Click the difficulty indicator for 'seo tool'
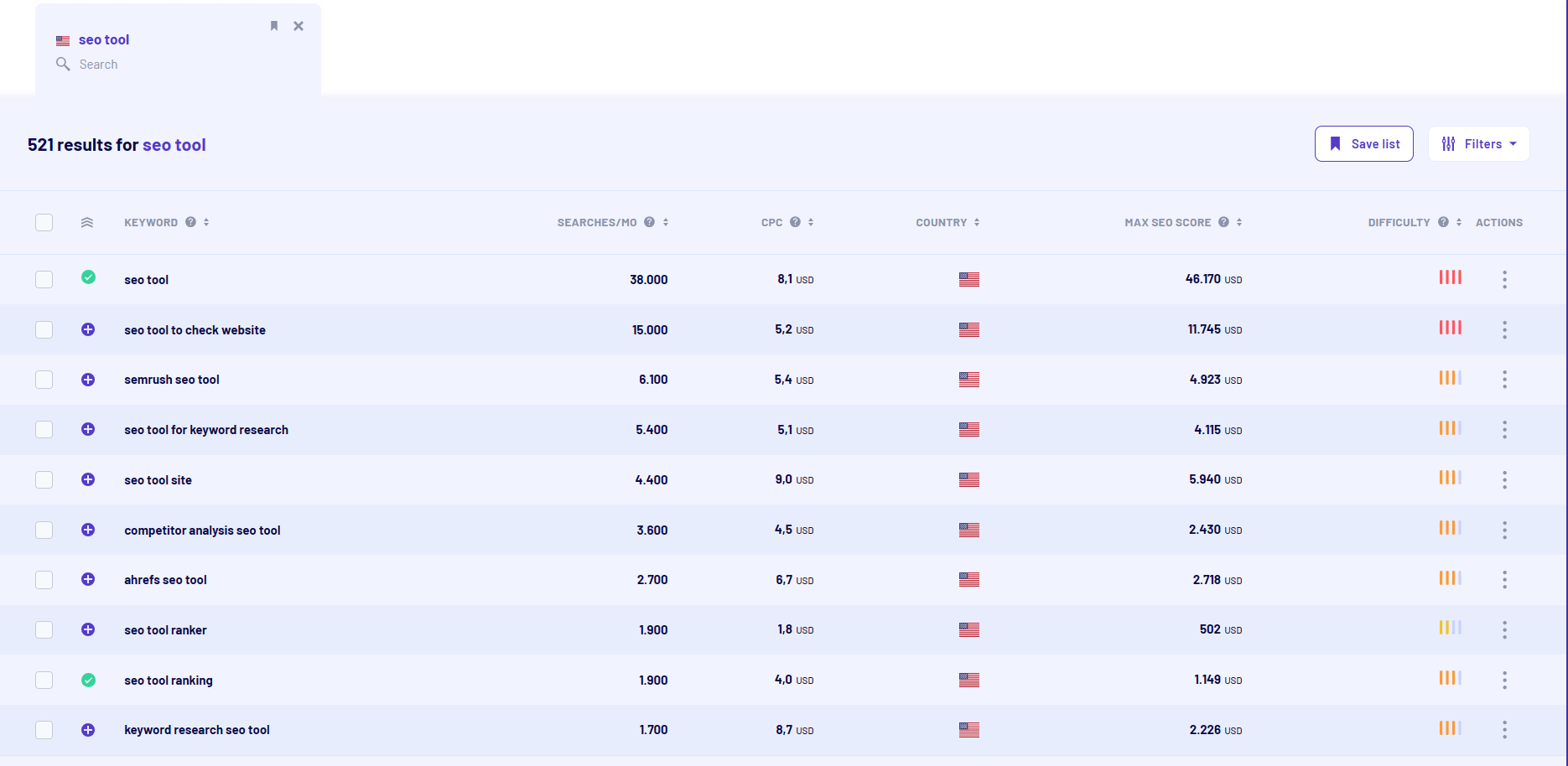The image size is (1568, 766). click(x=1451, y=277)
